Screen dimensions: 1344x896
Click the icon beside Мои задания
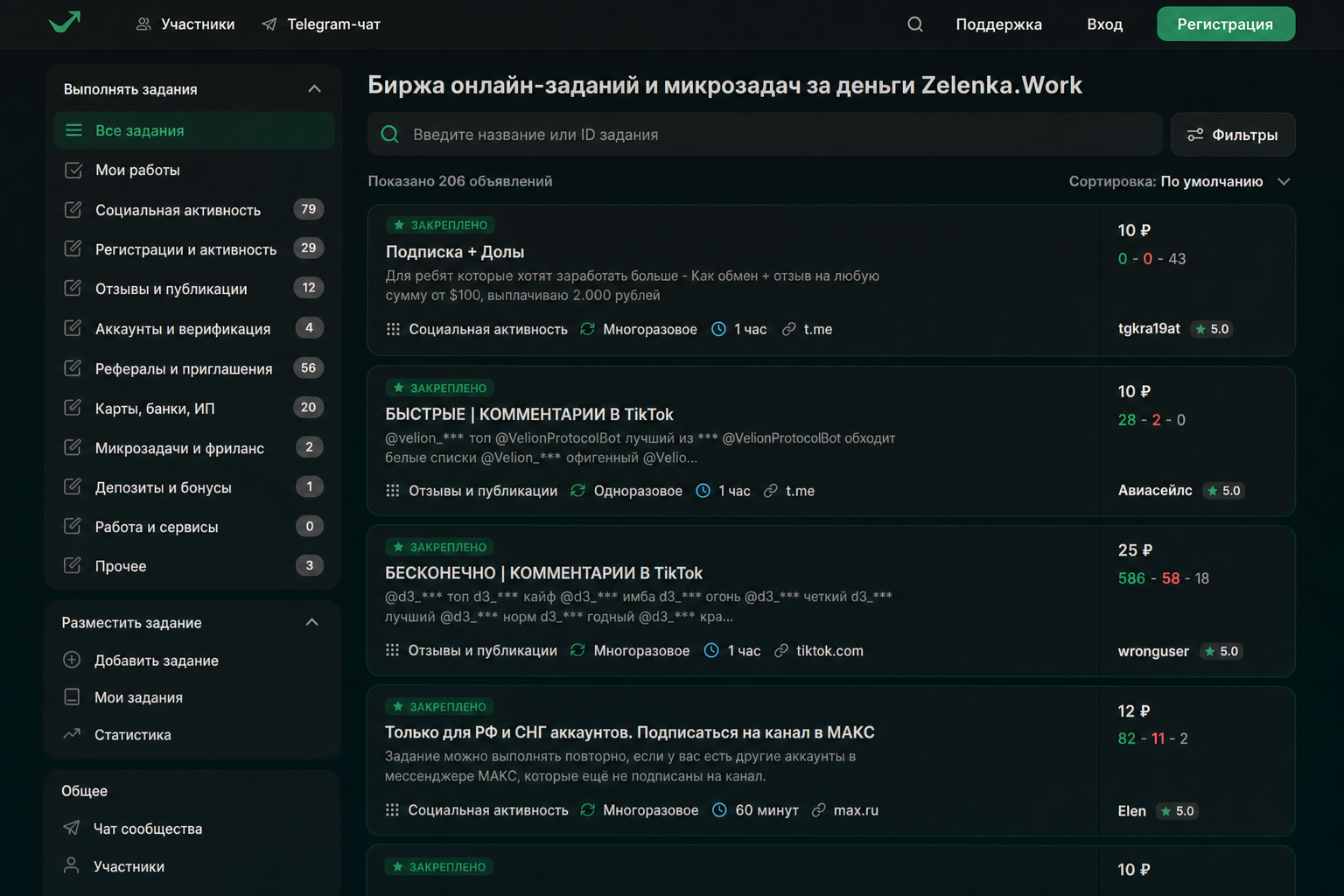[72, 696]
